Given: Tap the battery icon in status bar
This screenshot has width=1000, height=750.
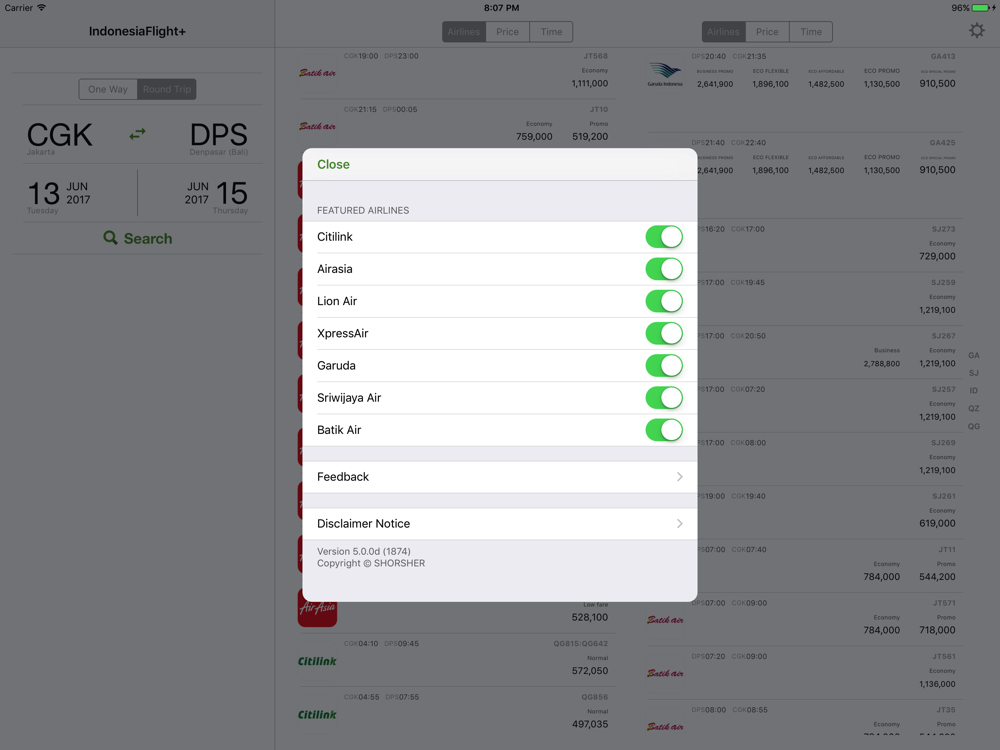Looking at the screenshot, I should point(980,8).
